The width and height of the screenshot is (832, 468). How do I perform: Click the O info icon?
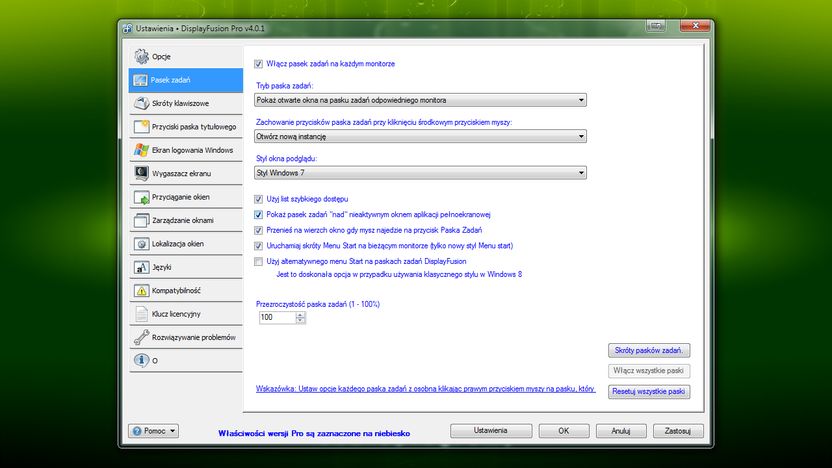141,360
